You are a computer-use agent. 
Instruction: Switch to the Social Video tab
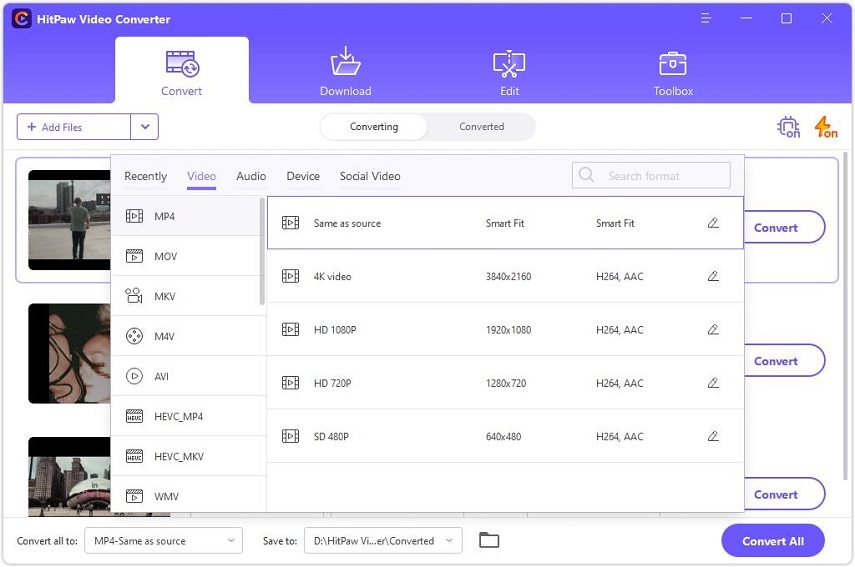[x=370, y=176]
